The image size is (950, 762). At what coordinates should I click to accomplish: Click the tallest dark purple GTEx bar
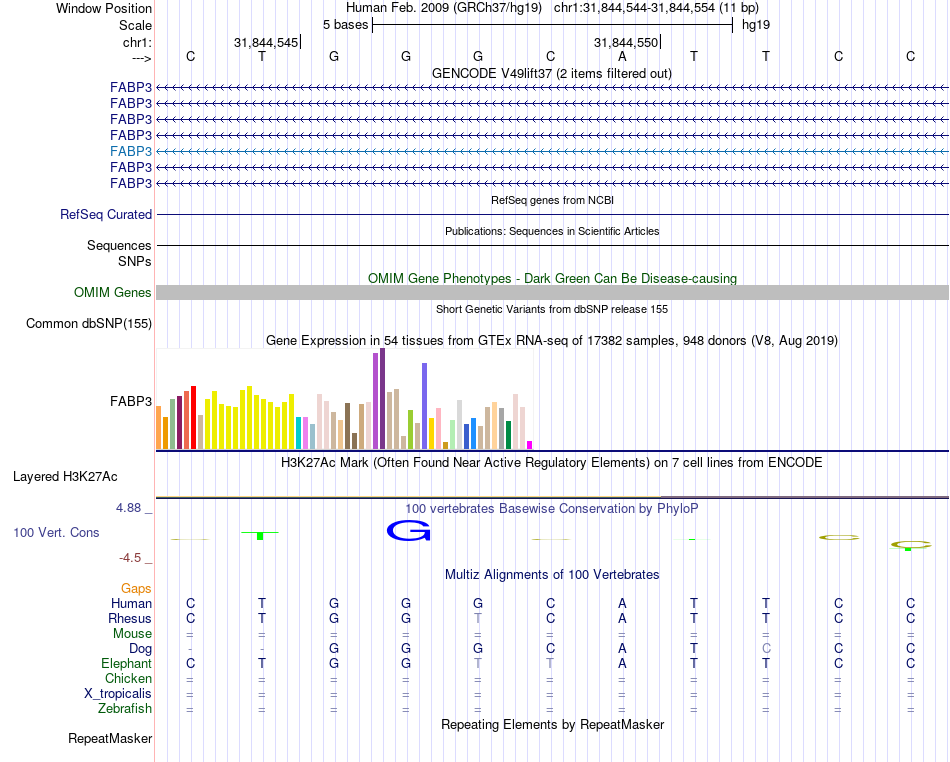(382, 399)
